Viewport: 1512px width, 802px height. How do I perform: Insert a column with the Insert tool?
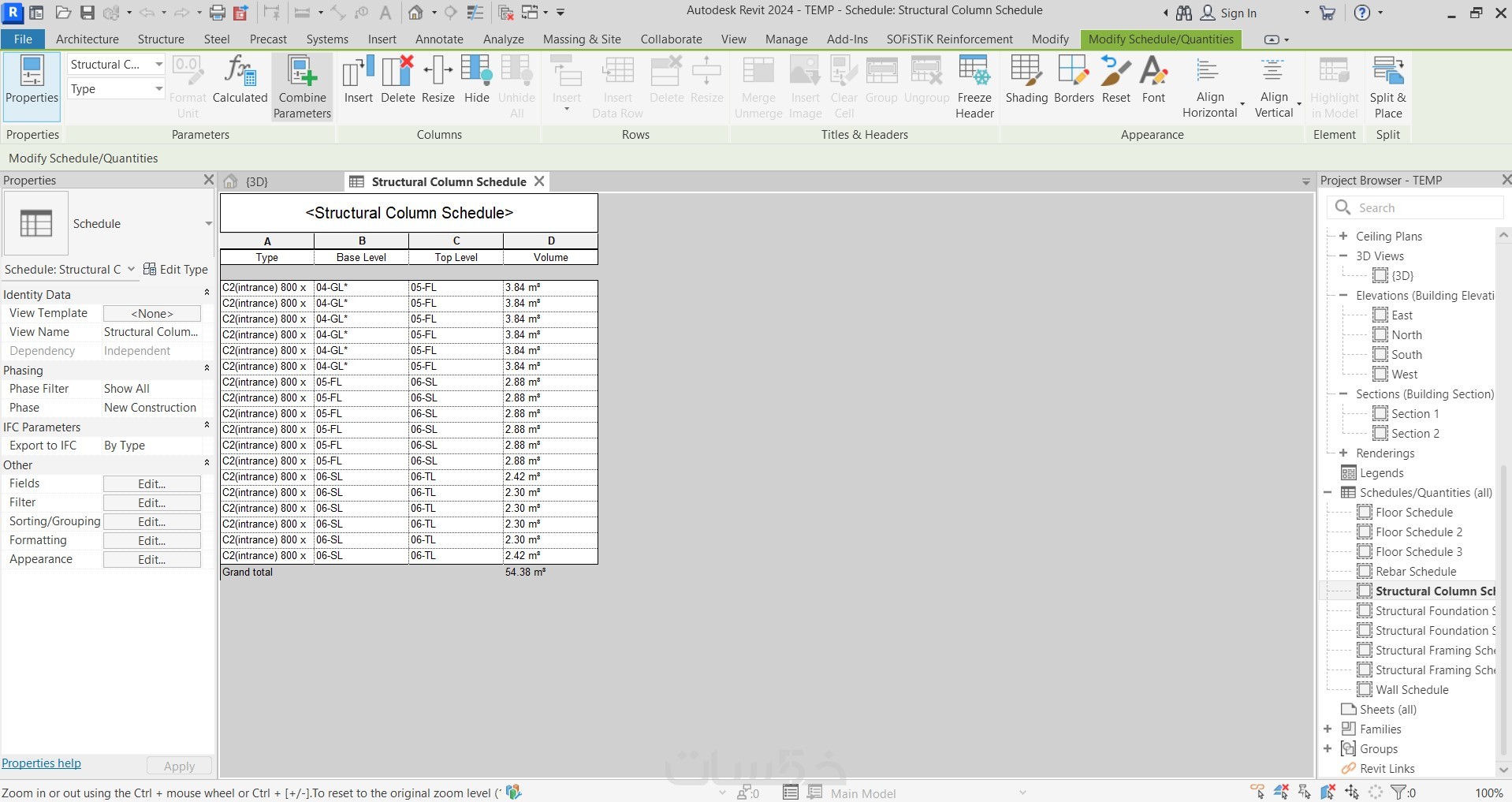tap(358, 80)
